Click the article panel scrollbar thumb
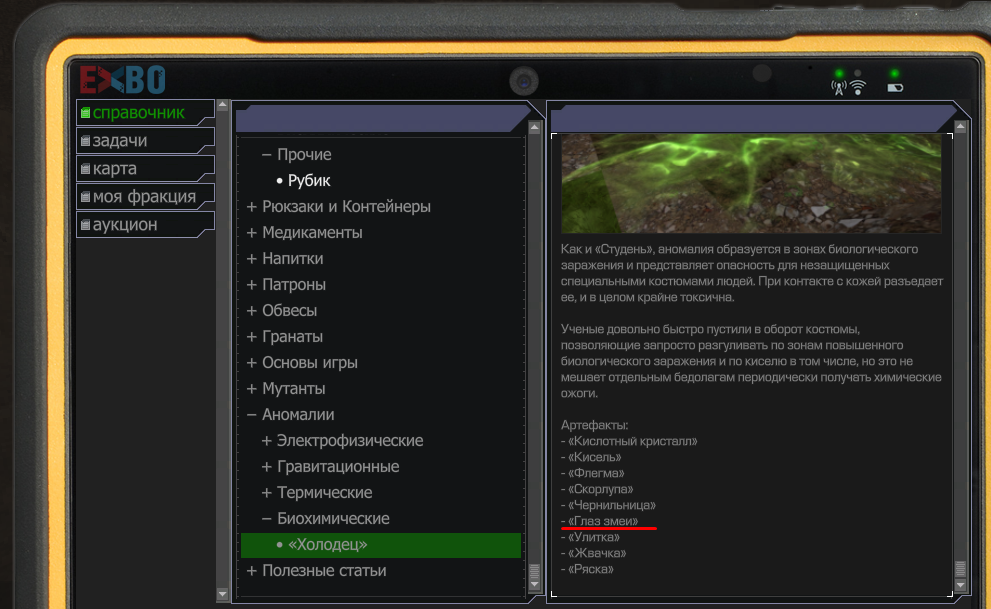991x609 pixels. coord(961,569)
